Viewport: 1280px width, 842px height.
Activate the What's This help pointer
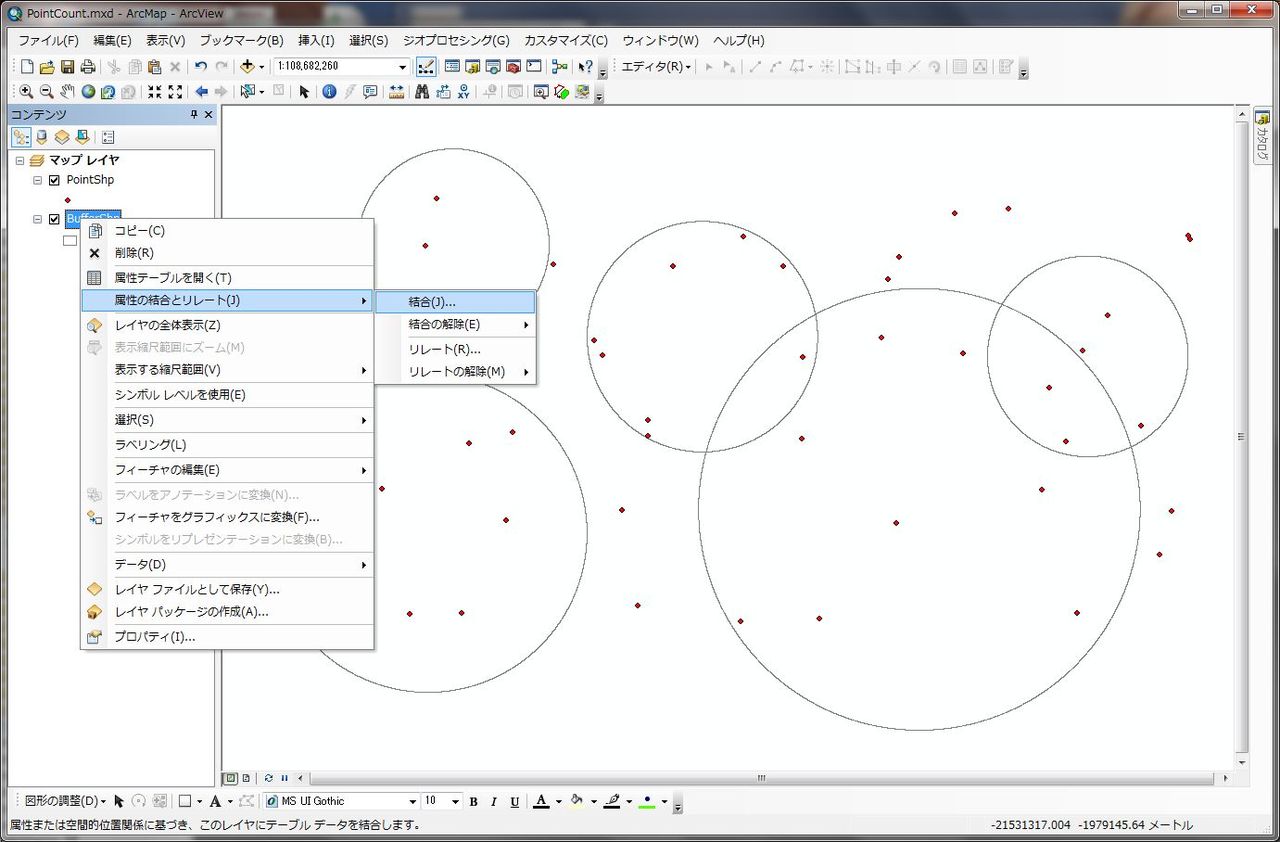coord(586,67)
